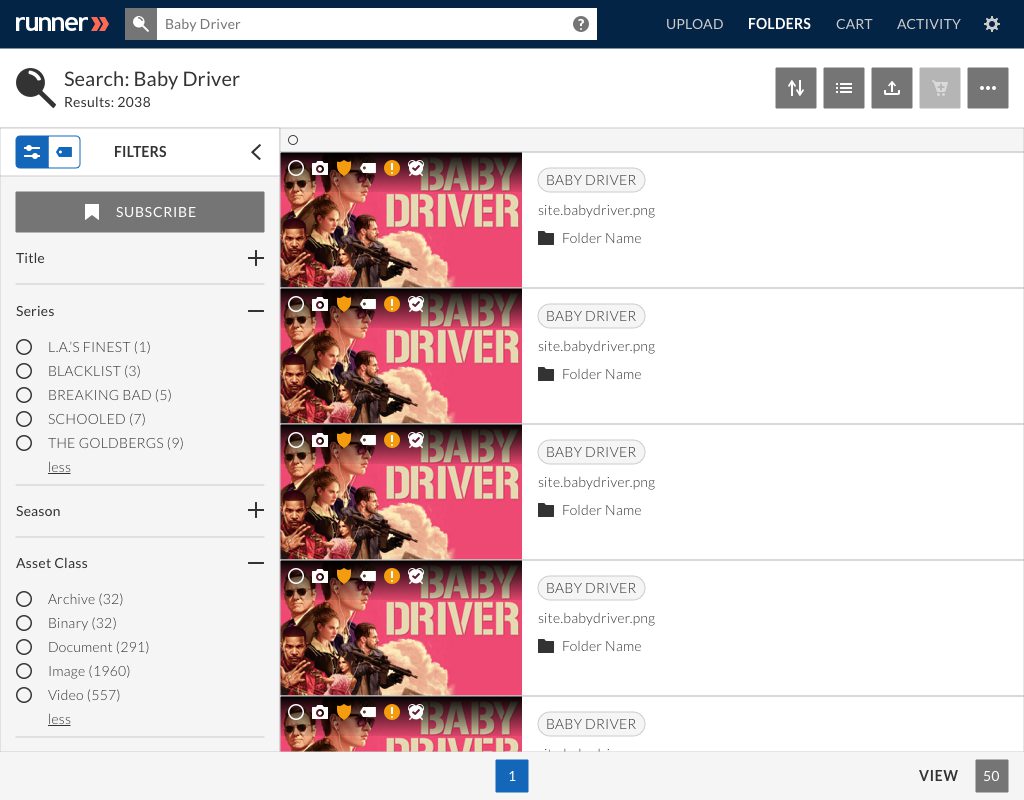Select Binary asset class filter
Image resolution: width=1024 pixels, height=800 pixels.
(24, 623)
